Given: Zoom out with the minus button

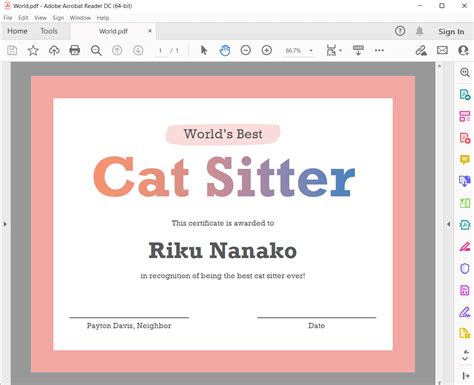Looking at the screenshot, I should coord(246,50).
